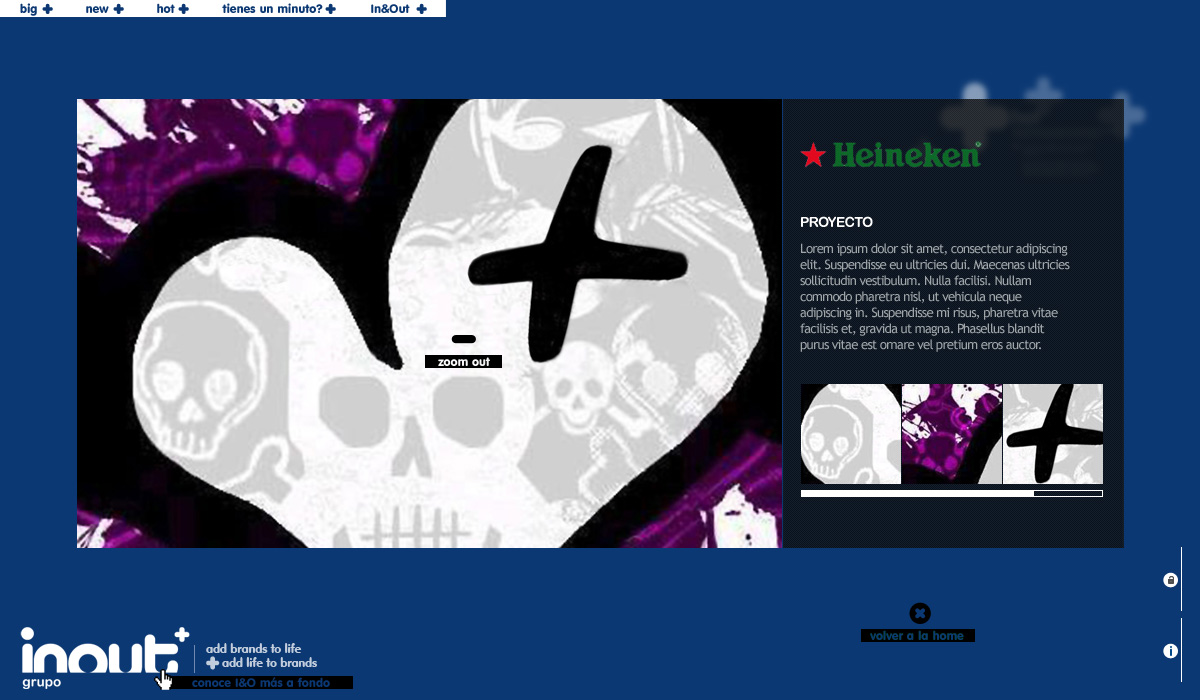Select the black cross thumbnail
This screenshot has width=1200, height=700.
click(1053, 434)
